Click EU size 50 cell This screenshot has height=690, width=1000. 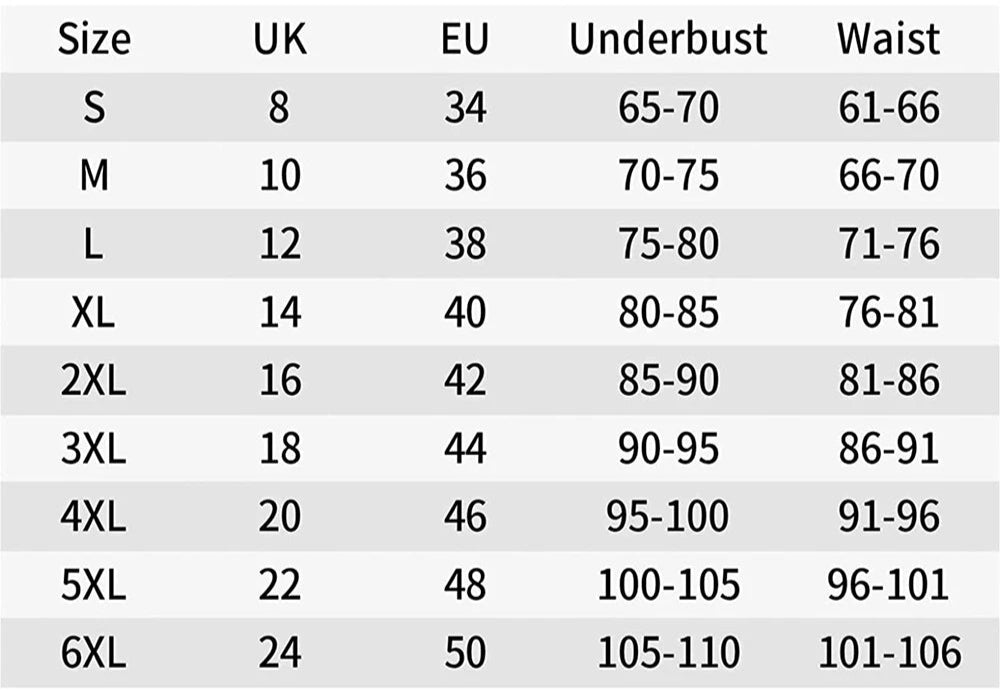(x=465, y=652)
